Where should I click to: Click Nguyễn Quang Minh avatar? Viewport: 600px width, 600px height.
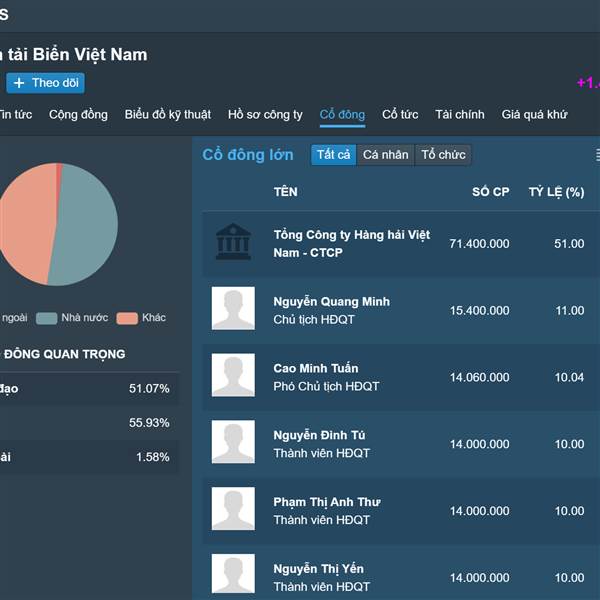[x=233, y=308]
